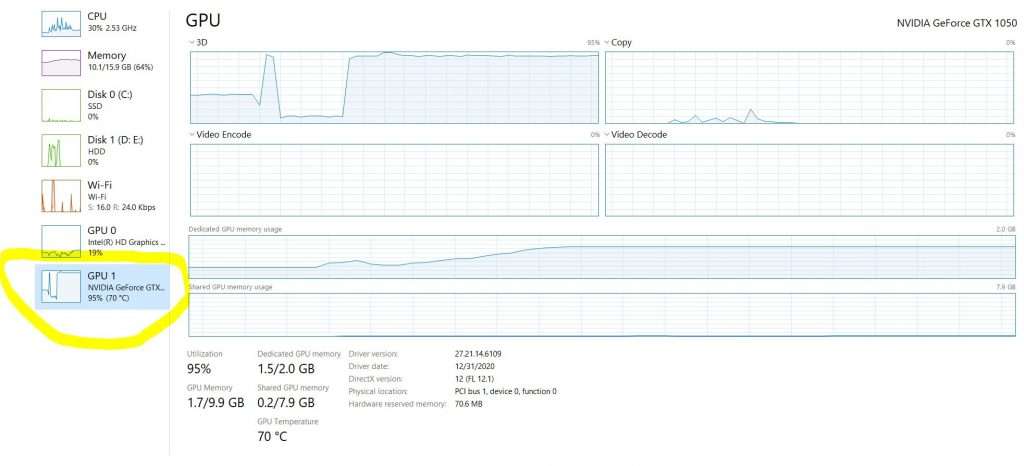Click the GPU Temperature 70 °C reading
Image resolution: width=1024 pixels, height=466 pixels.
[272, 437]
